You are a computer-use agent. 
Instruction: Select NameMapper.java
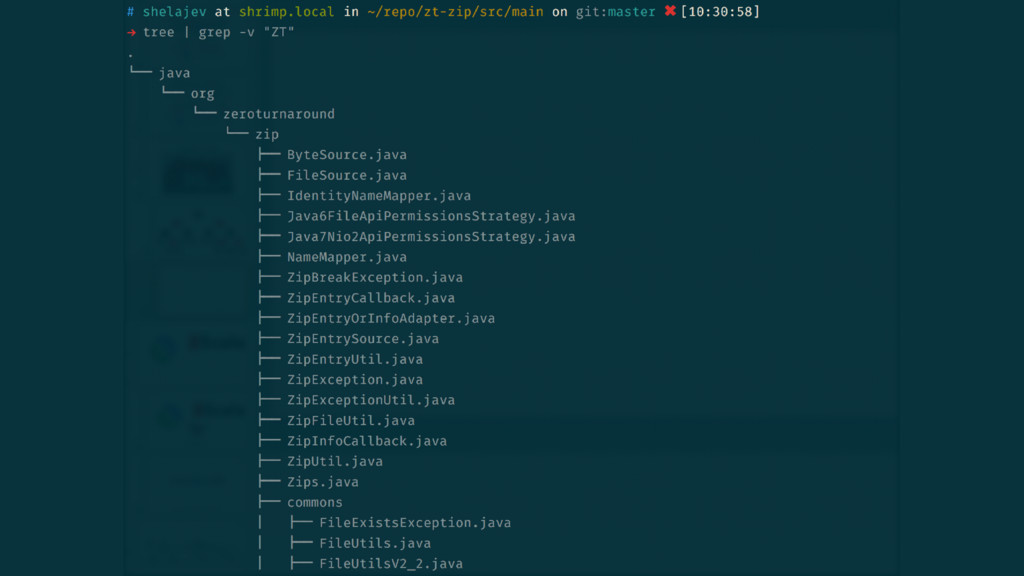347,257
